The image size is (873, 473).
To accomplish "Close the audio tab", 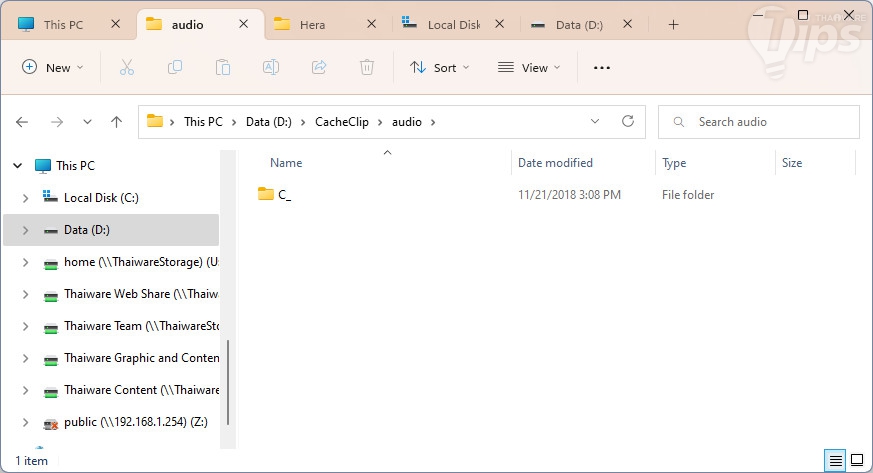I will (x=243, y=24).
